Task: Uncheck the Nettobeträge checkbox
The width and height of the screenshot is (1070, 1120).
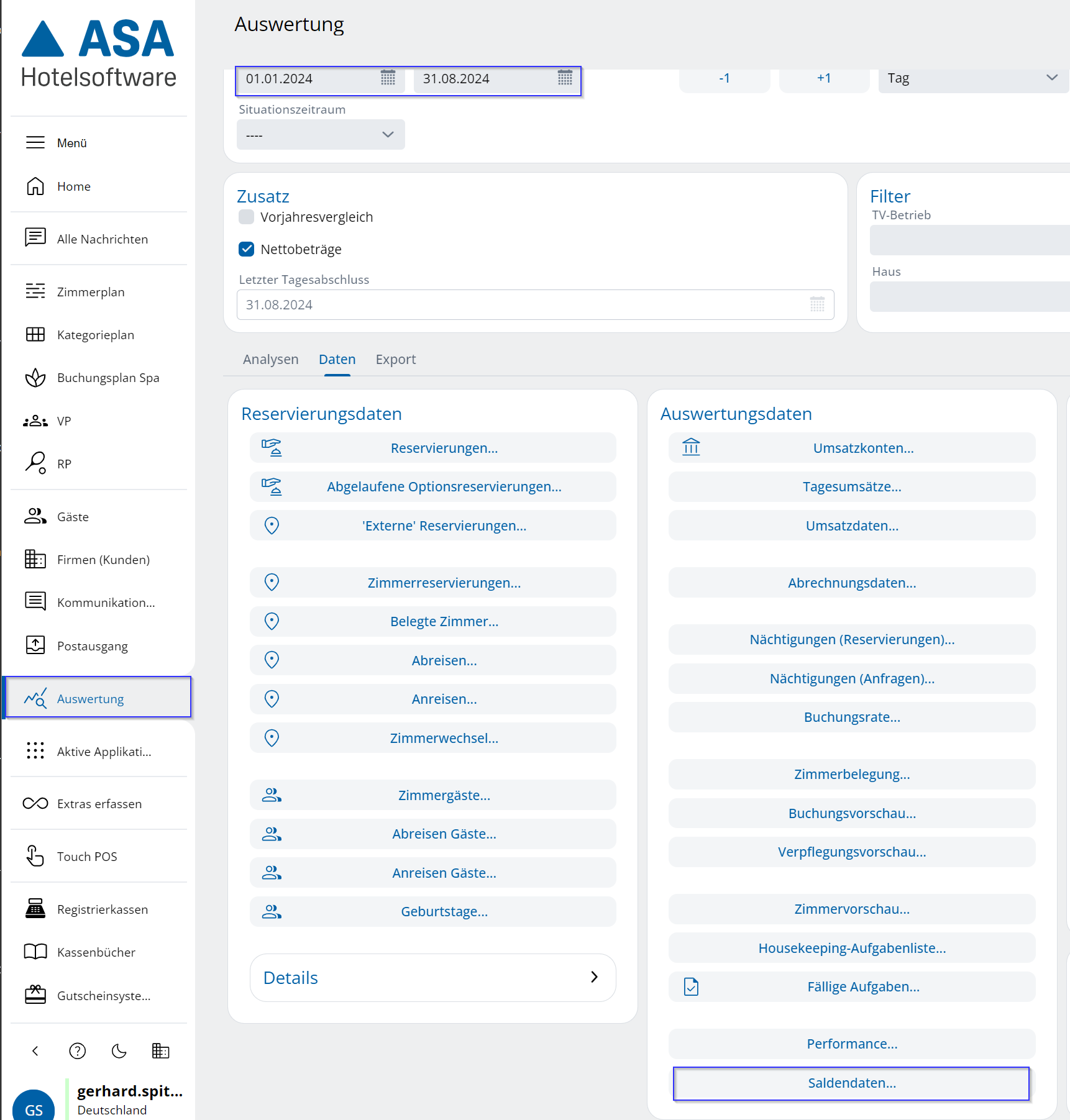Action: tap(247, 249)
